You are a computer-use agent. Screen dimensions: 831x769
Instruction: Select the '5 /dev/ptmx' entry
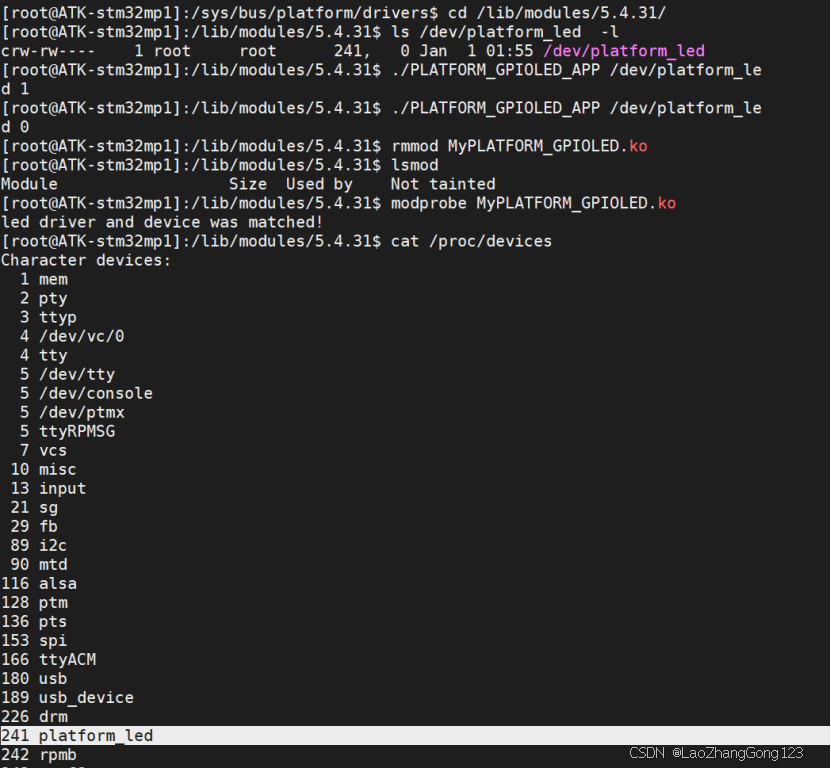(x=72, y=412)
